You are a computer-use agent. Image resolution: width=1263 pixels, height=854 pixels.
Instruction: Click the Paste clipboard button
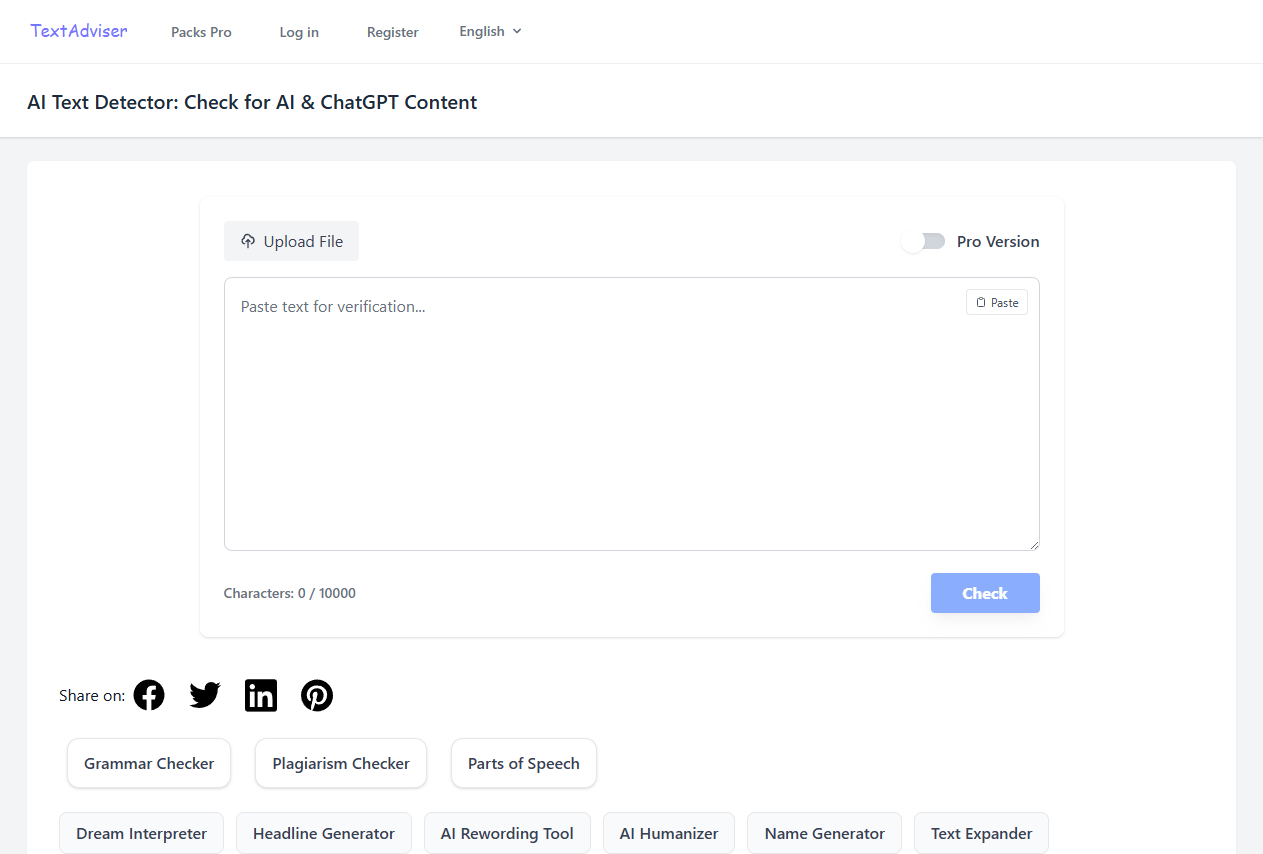[x=997, y=302]
